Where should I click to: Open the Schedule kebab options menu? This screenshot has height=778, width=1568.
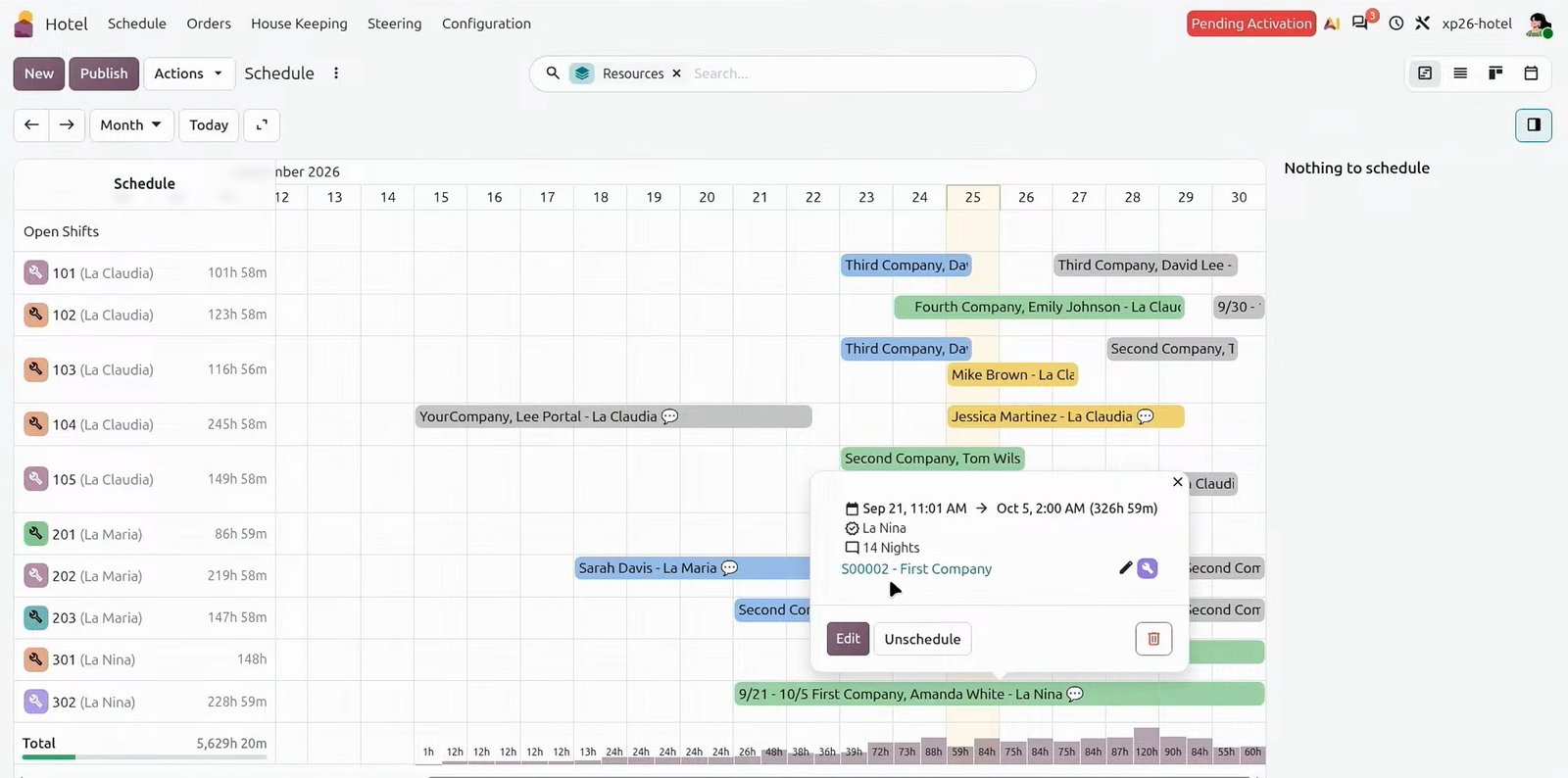coord(336,73)
